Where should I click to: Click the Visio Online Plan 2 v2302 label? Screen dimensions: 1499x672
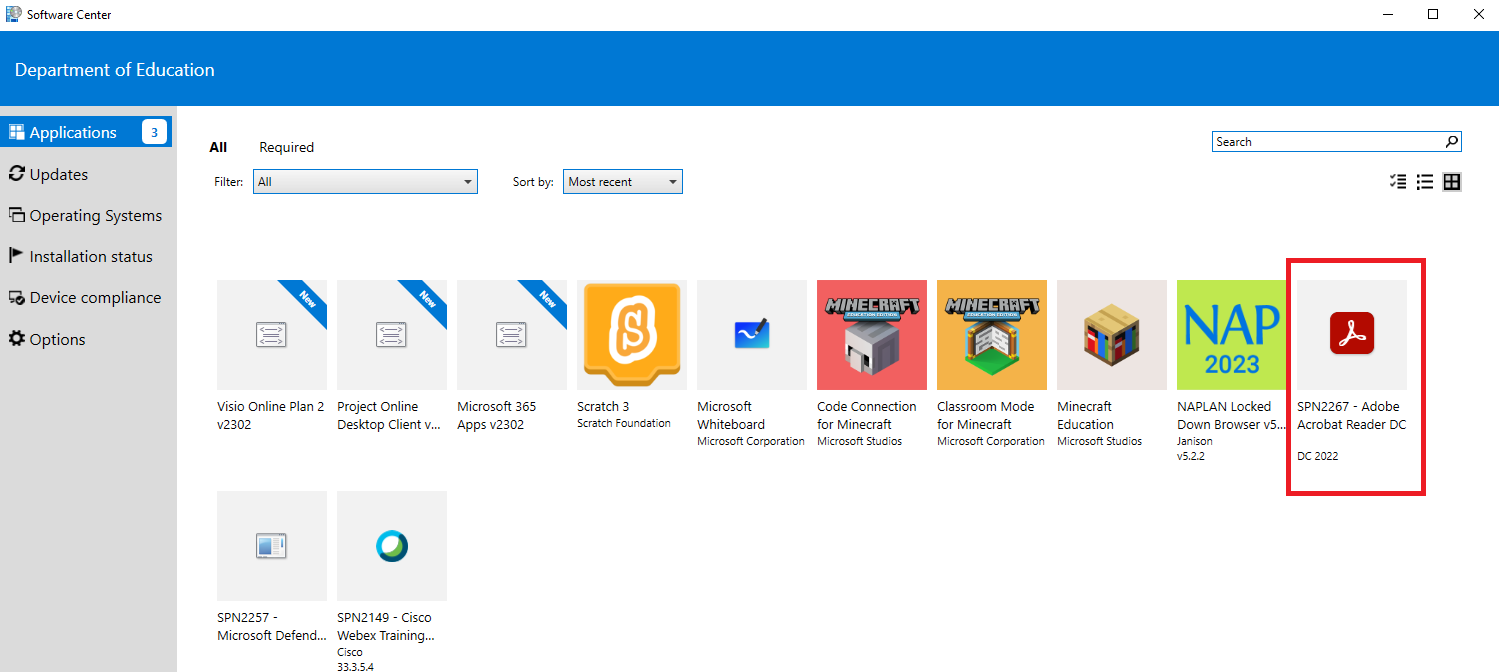pyautogui.click(x=271, y=415)
